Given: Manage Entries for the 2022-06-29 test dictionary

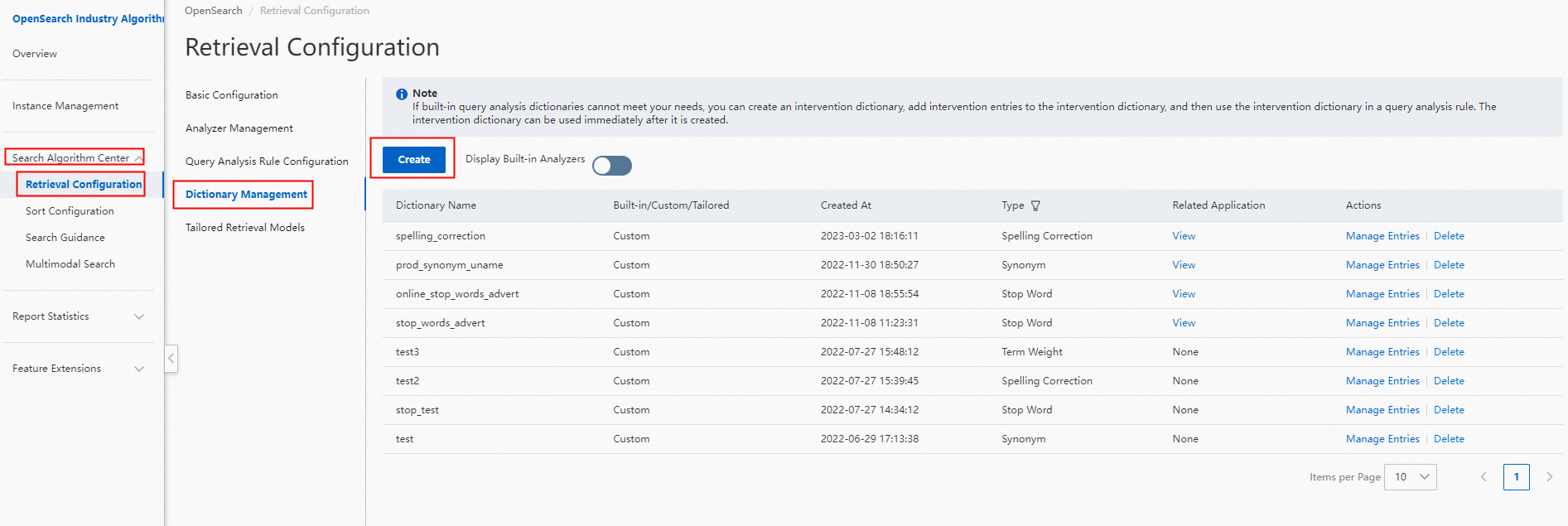Looking at the screenshot, I should [x=1382, y=439].
